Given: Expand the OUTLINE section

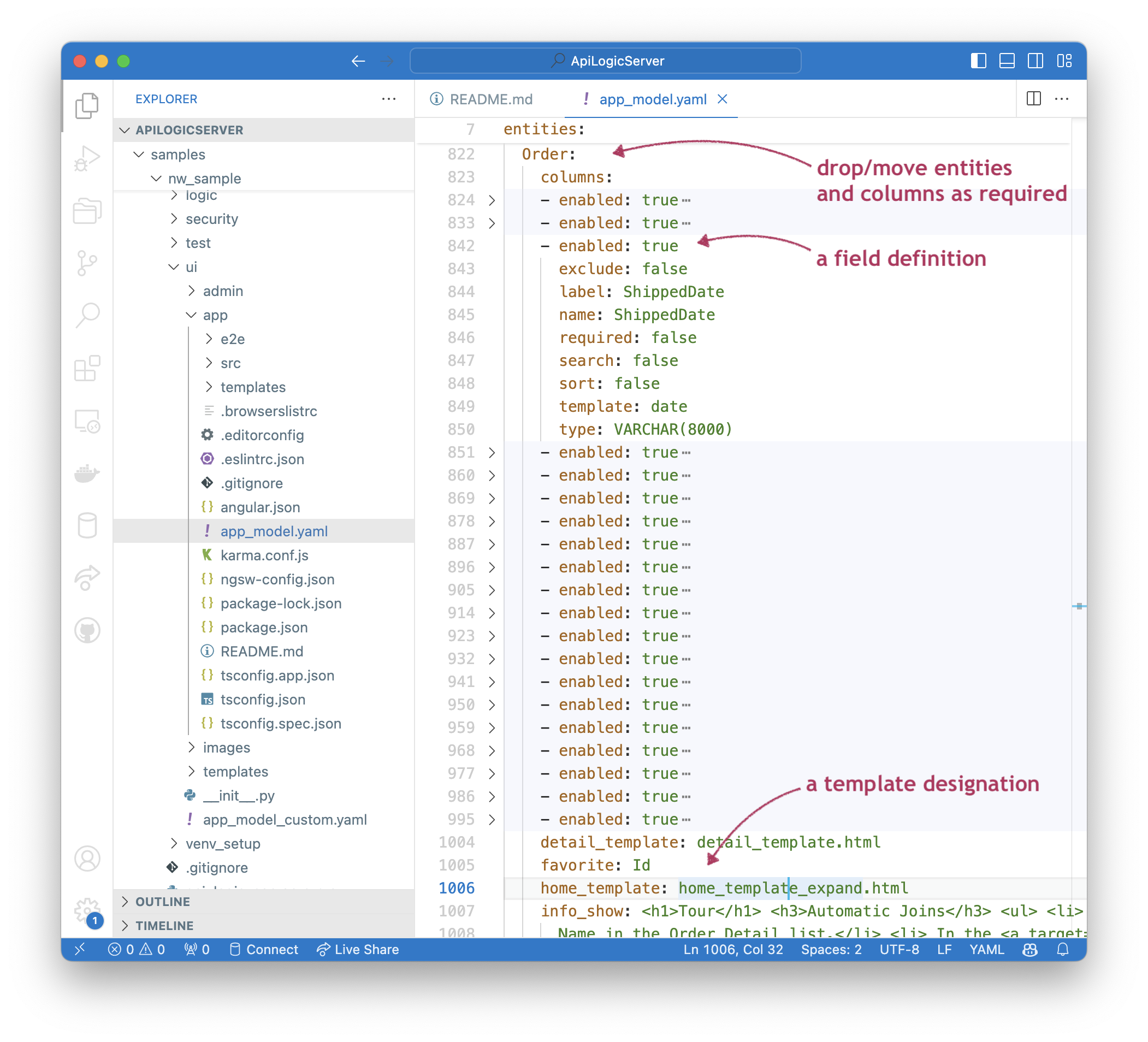Looking at the screenshot, I should (264, 901).
